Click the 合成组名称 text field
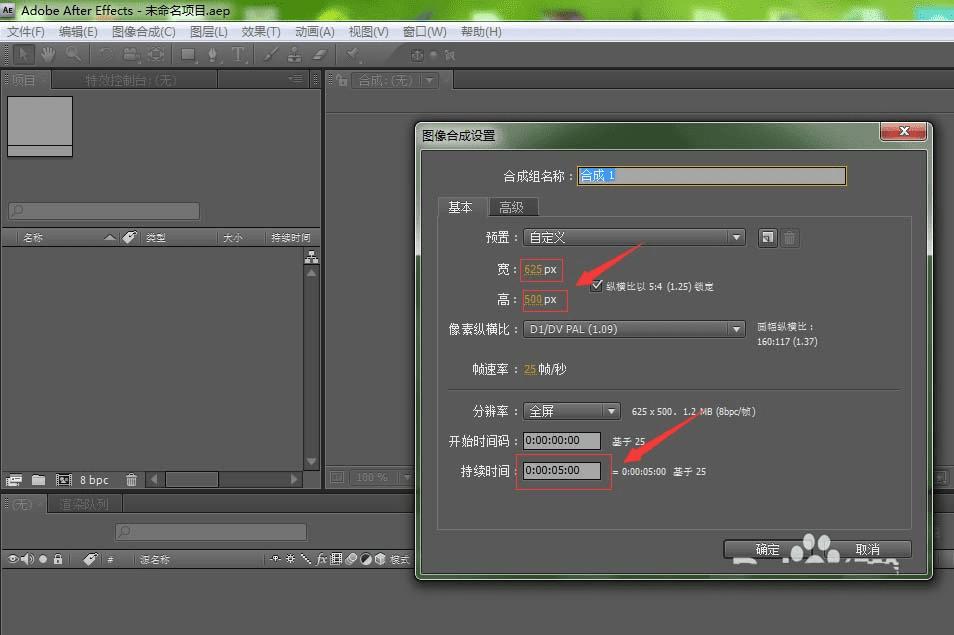The image size is (954, 635). coord(711,176)
